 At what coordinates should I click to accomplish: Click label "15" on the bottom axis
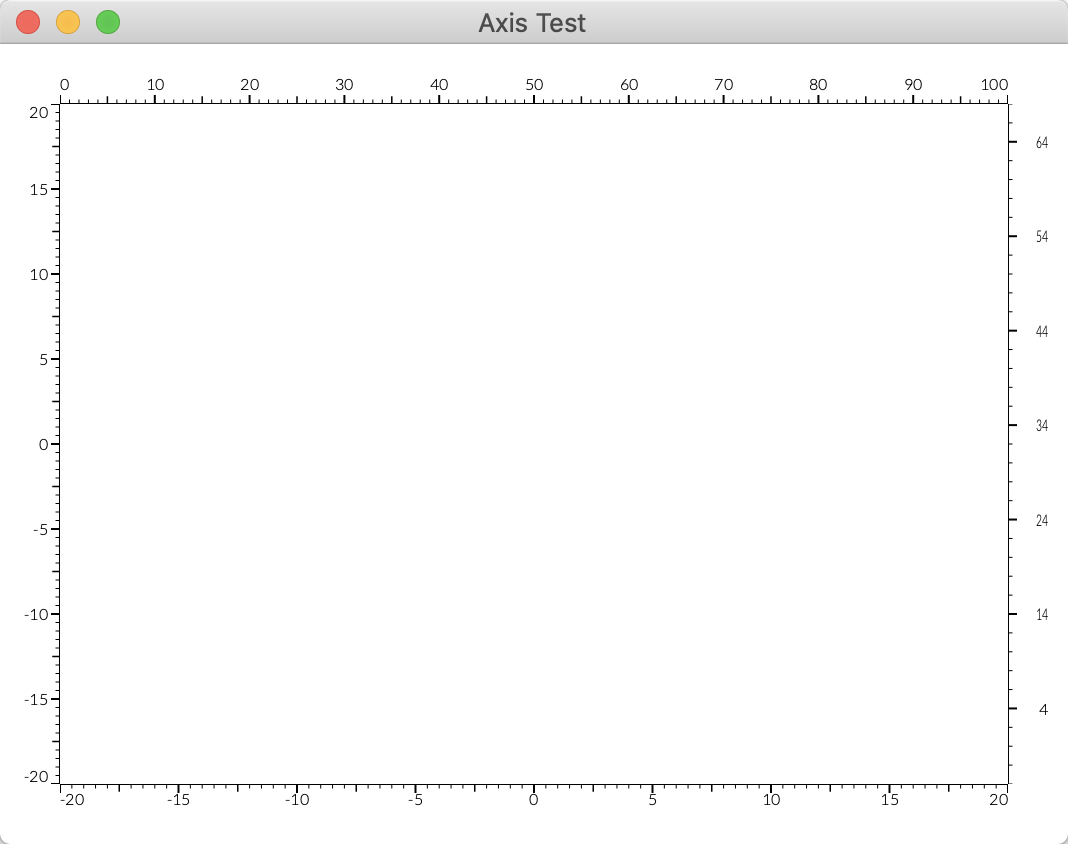(x=890, y=800)
